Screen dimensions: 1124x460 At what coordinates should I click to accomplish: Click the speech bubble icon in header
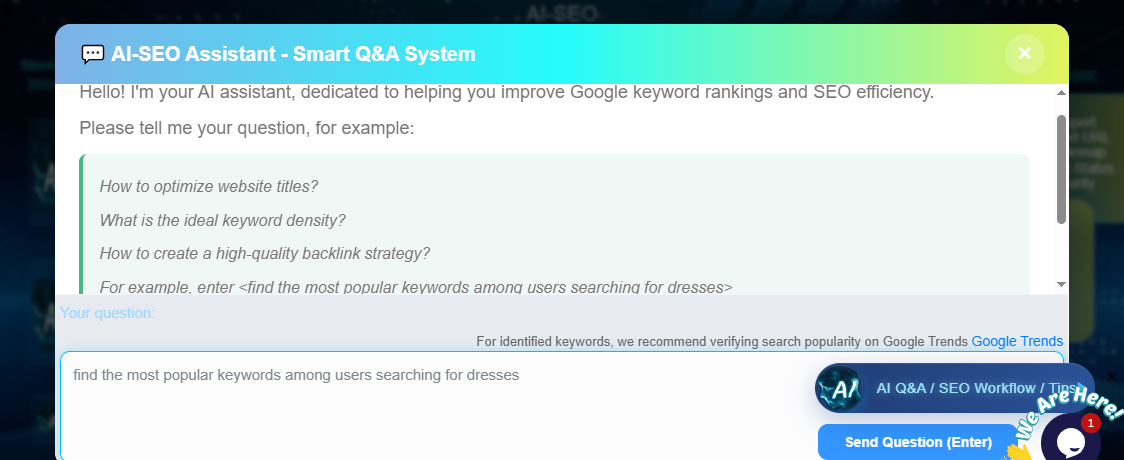[x=92, y=54]
